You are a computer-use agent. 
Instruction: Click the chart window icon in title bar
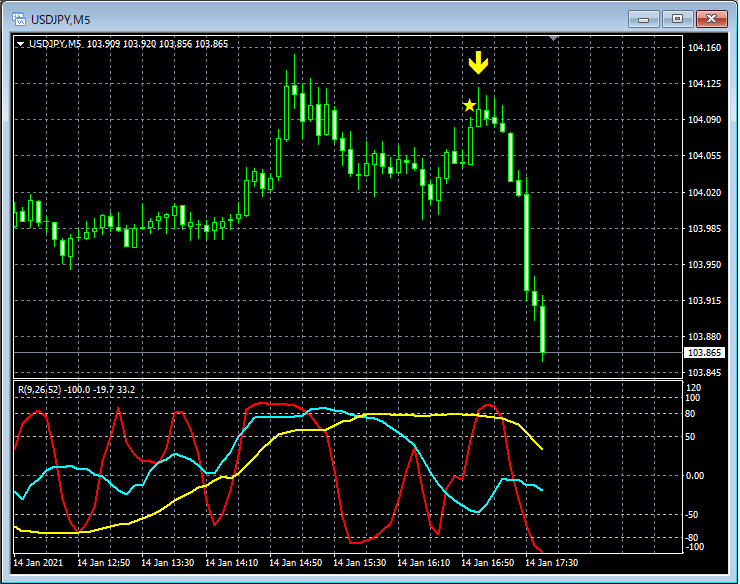coord(18,18)
